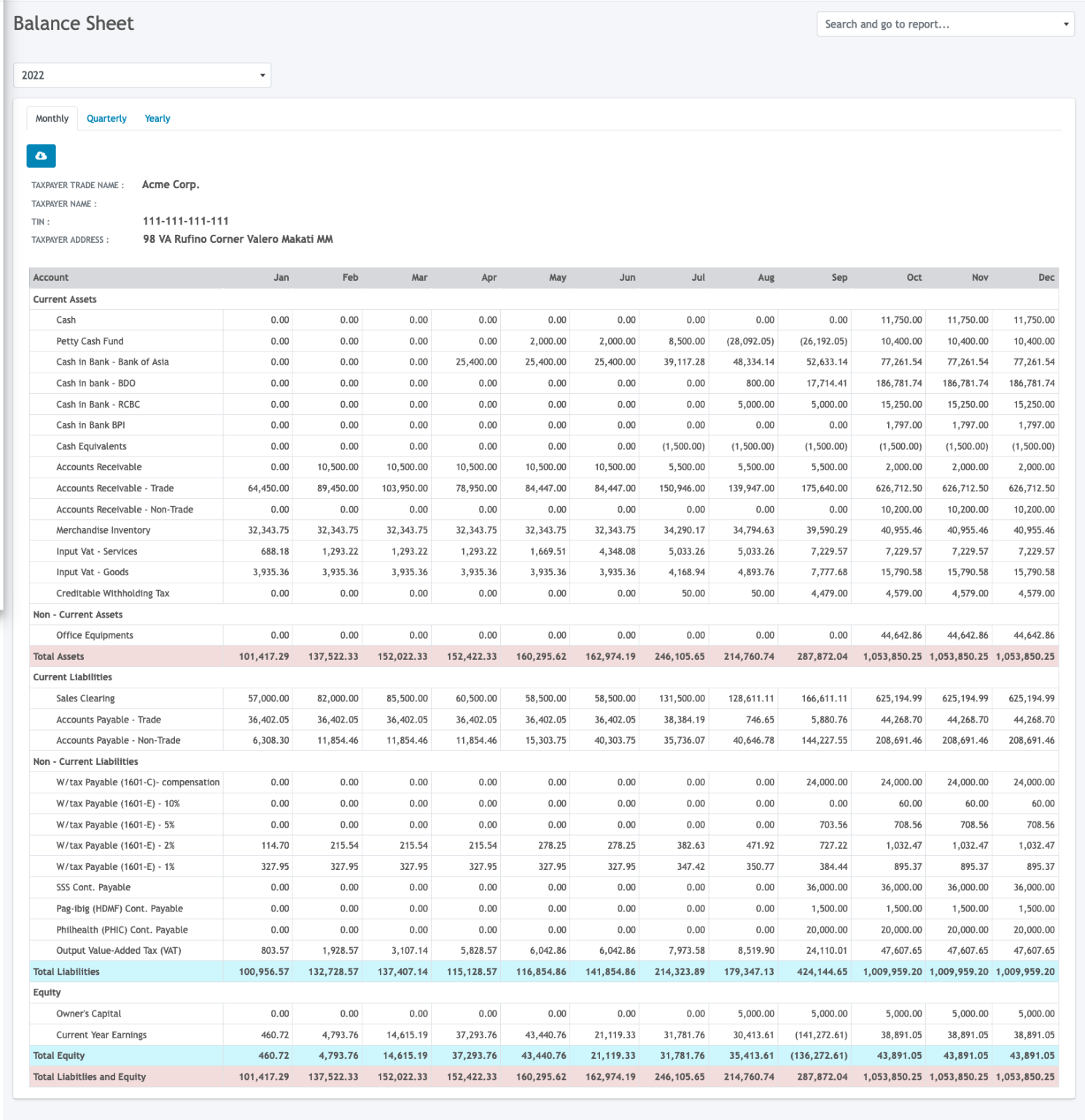Screen dimensions: 1085x1120
Task: Select the Total Liabilities row
Action: point(66,971)
